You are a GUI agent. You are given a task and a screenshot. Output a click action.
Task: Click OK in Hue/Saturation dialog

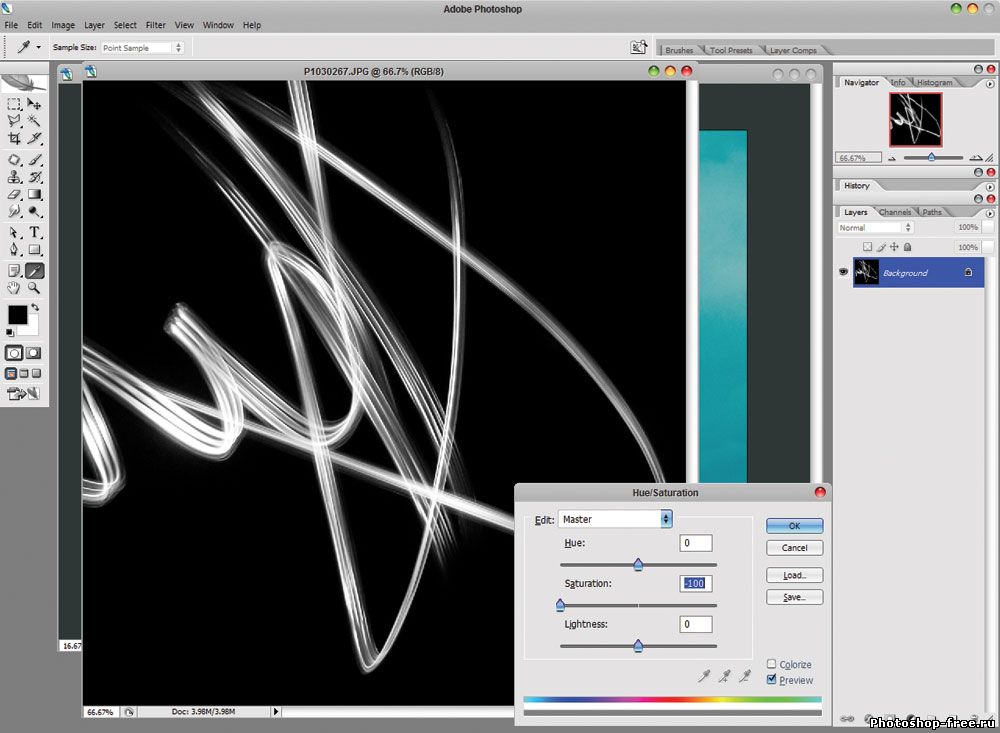coord(794,526)
